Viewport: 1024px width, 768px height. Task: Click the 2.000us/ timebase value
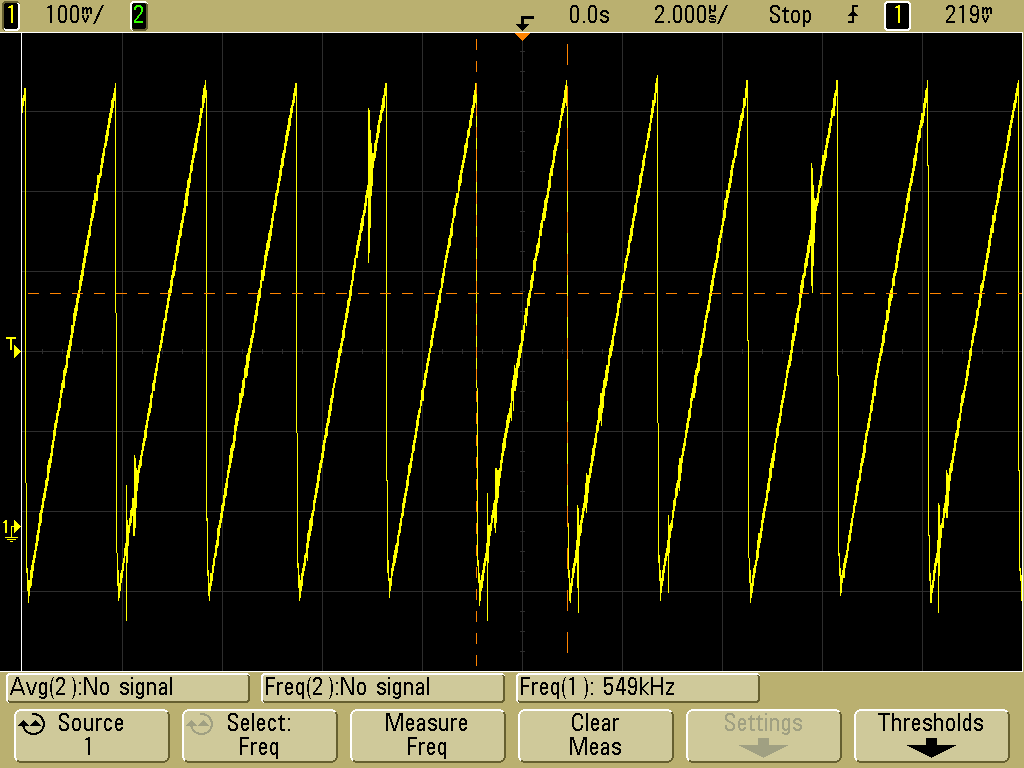point(689,15)
